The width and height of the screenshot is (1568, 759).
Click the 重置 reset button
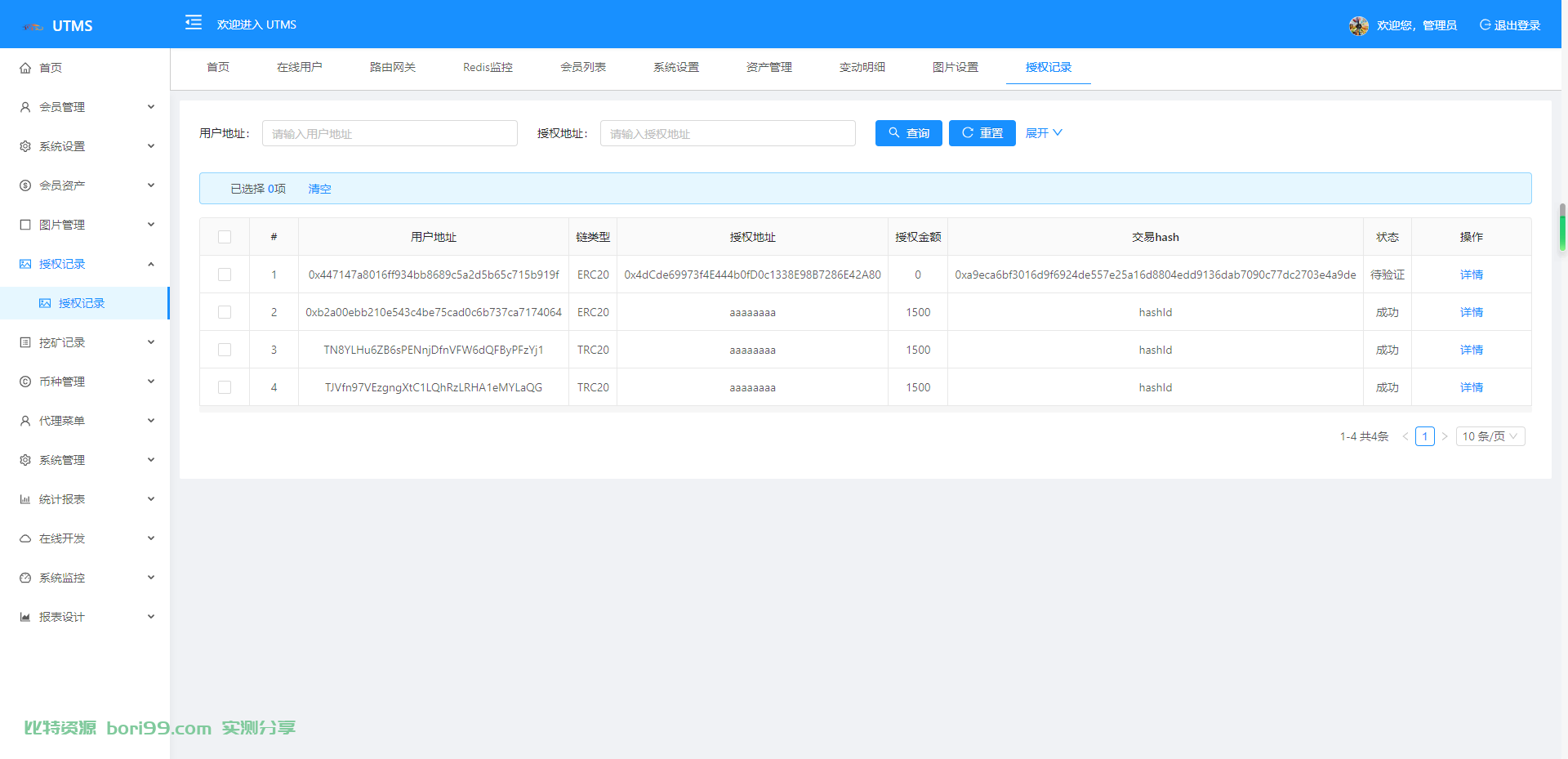(x=982, y=133)
